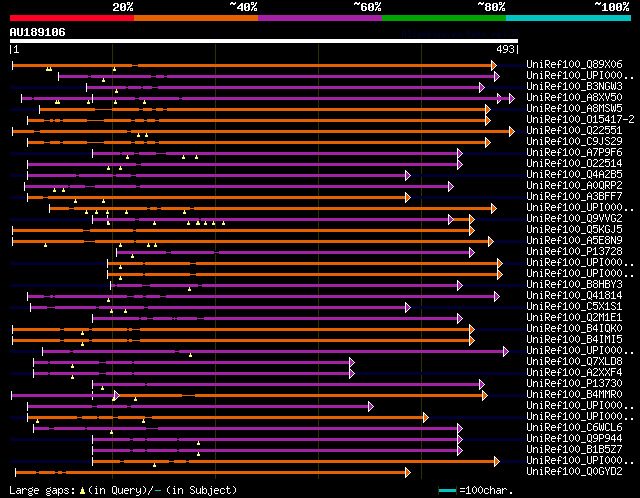Viewport: 640px width, 498px height.
Task: Click the red ~20% identity legend segment
Action: tap(72, 18)
